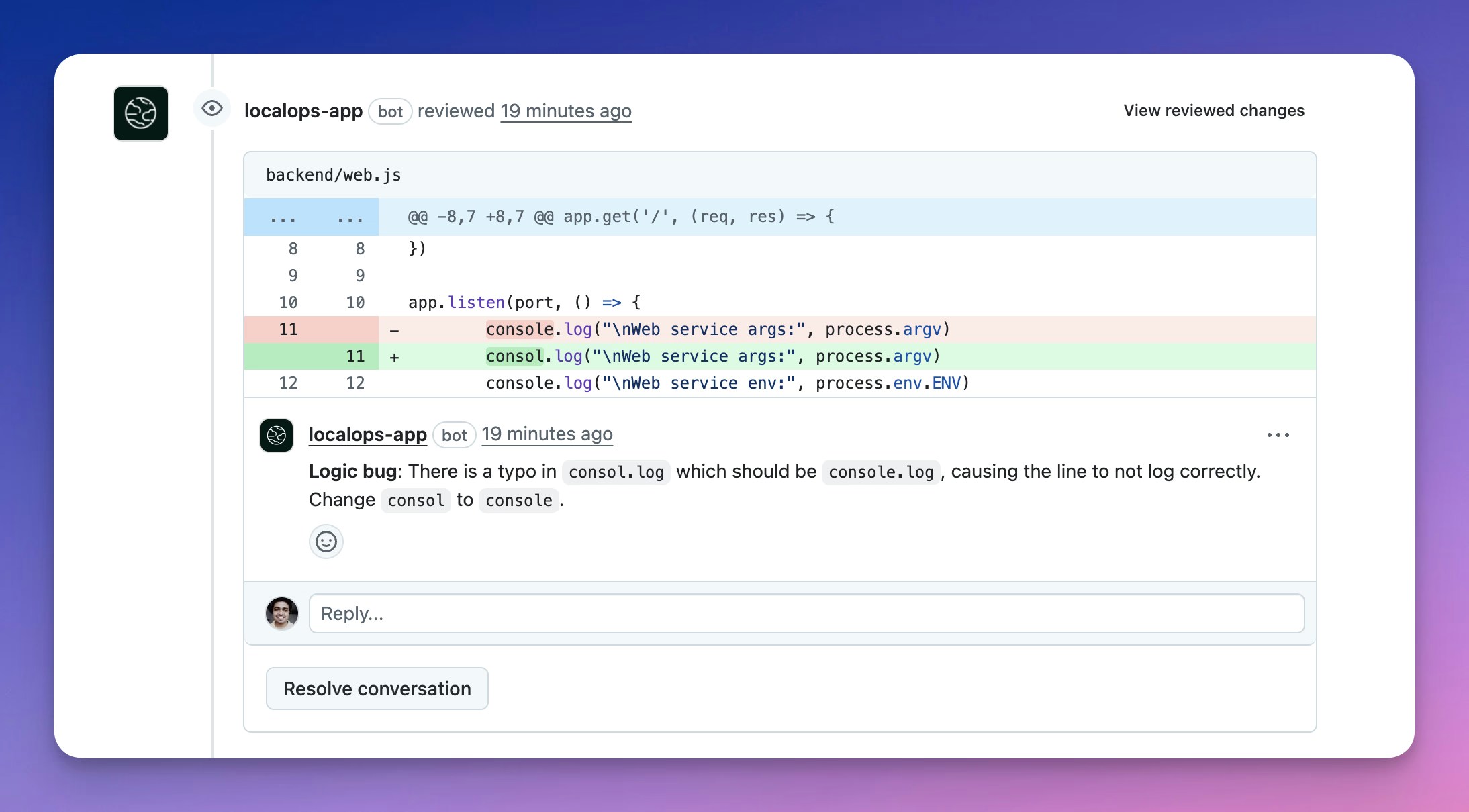Click the Resolve conversation button
Screen dimensions: 1469x812
pyautogui.click(x=377, y=689)
